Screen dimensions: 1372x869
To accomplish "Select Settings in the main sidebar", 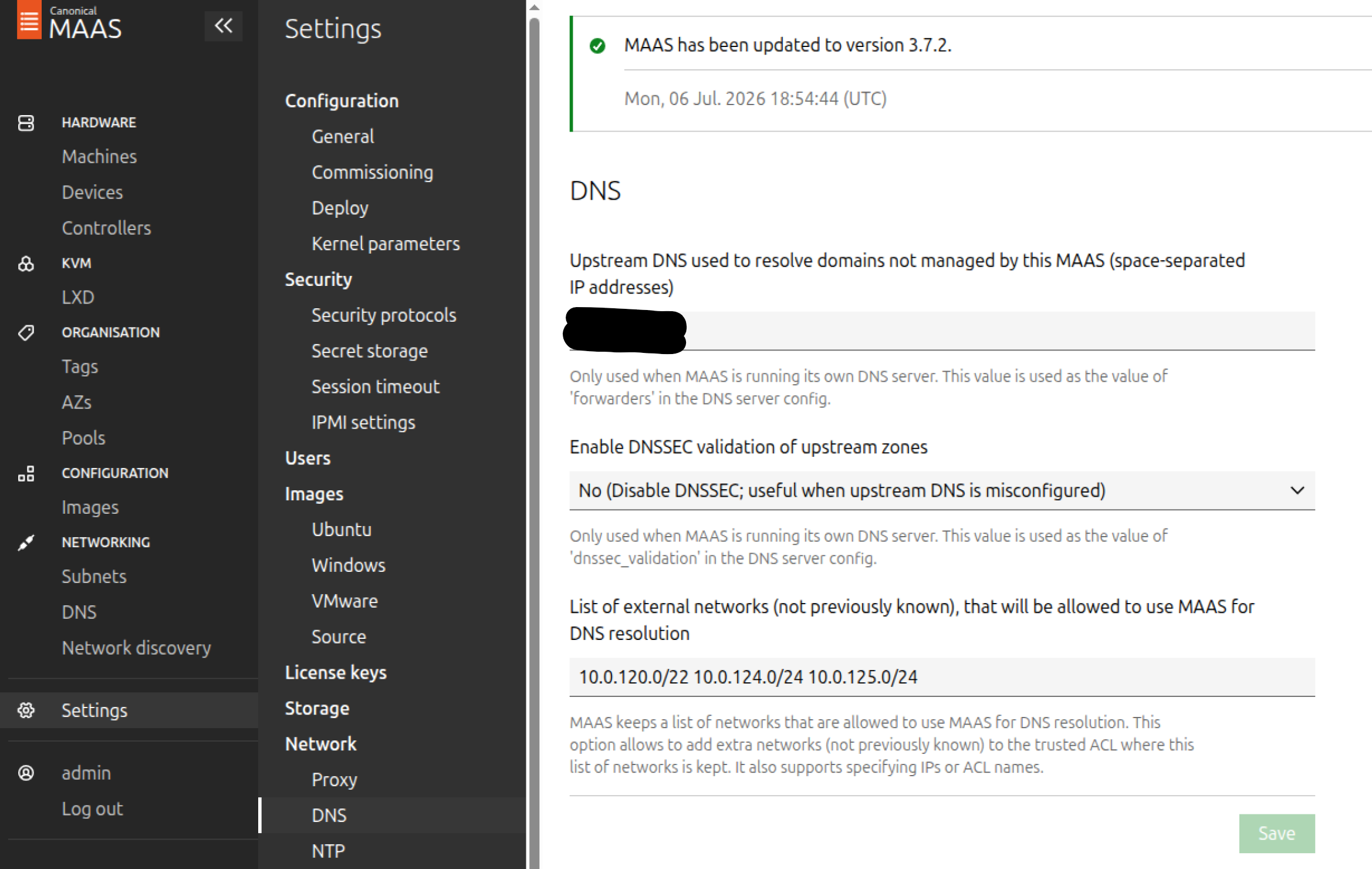I will (x=129, y=710).
